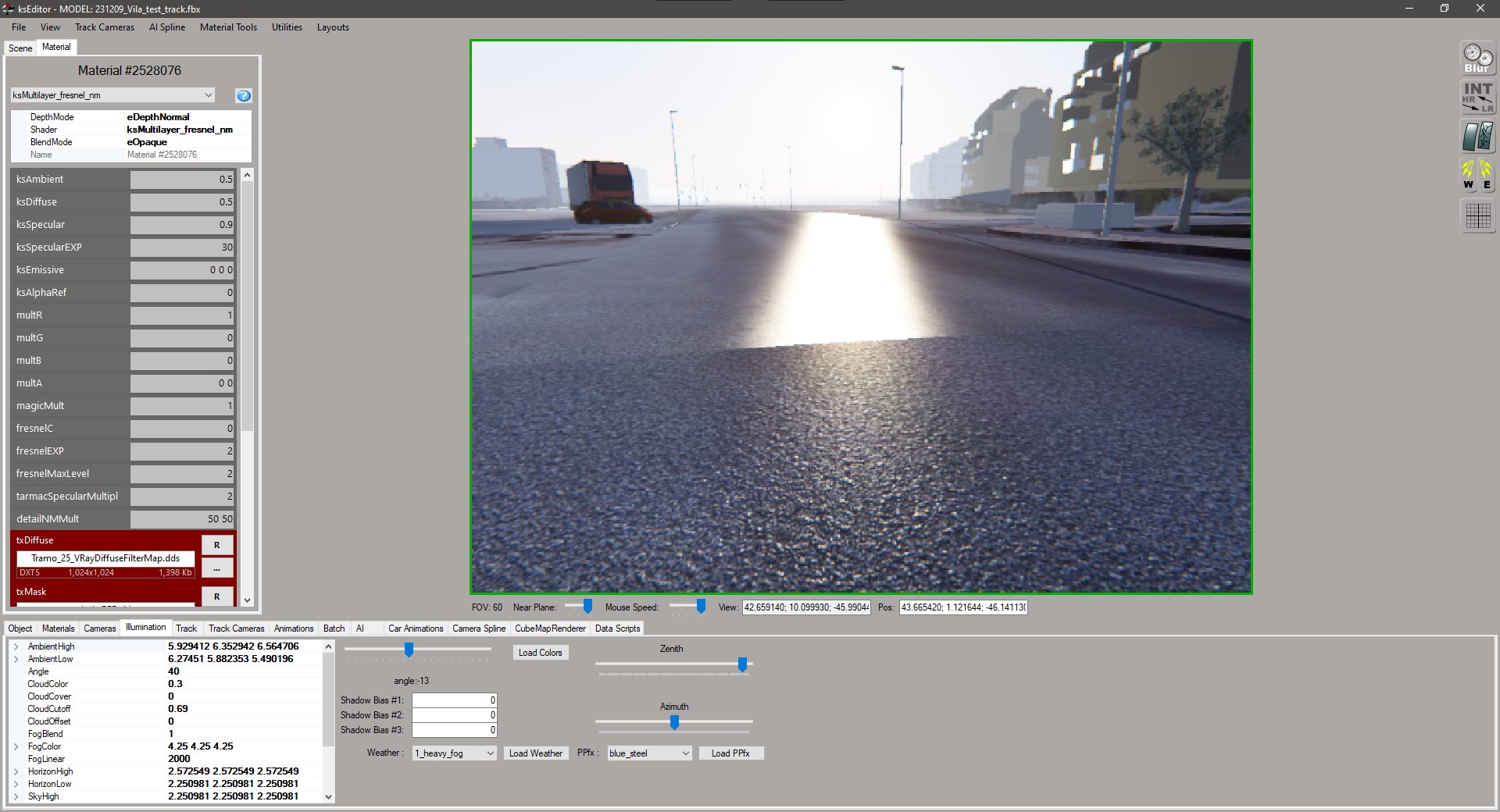Switch to the Materials tab
Screen dimensions: 1500x812
click(x=59, y=629)
